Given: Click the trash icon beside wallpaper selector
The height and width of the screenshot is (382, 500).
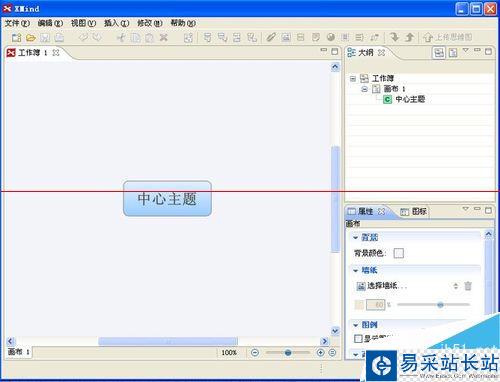Looking at the screenshot, I should point(468,286).
